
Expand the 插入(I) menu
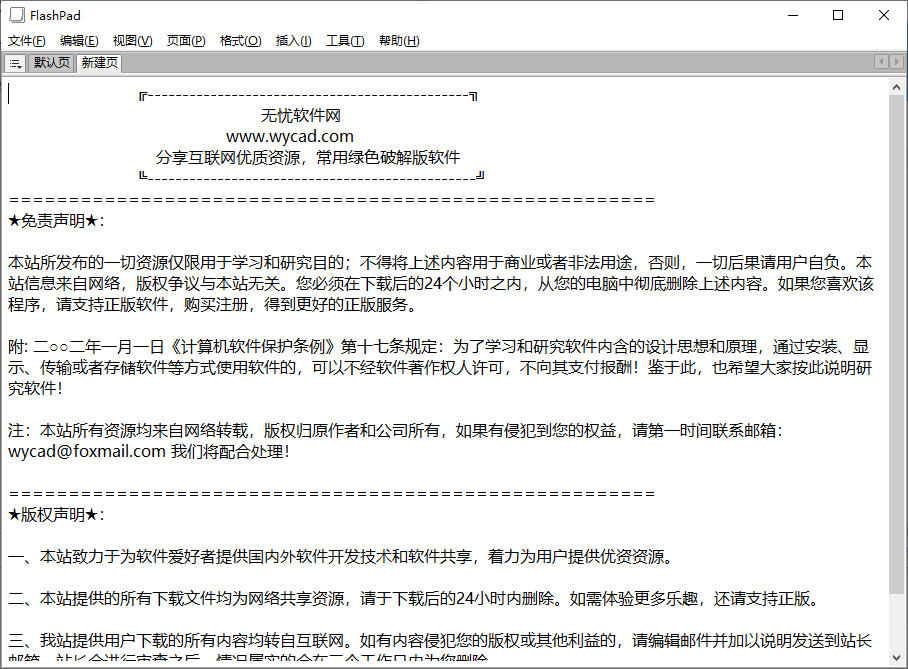[x=293, y=41]
